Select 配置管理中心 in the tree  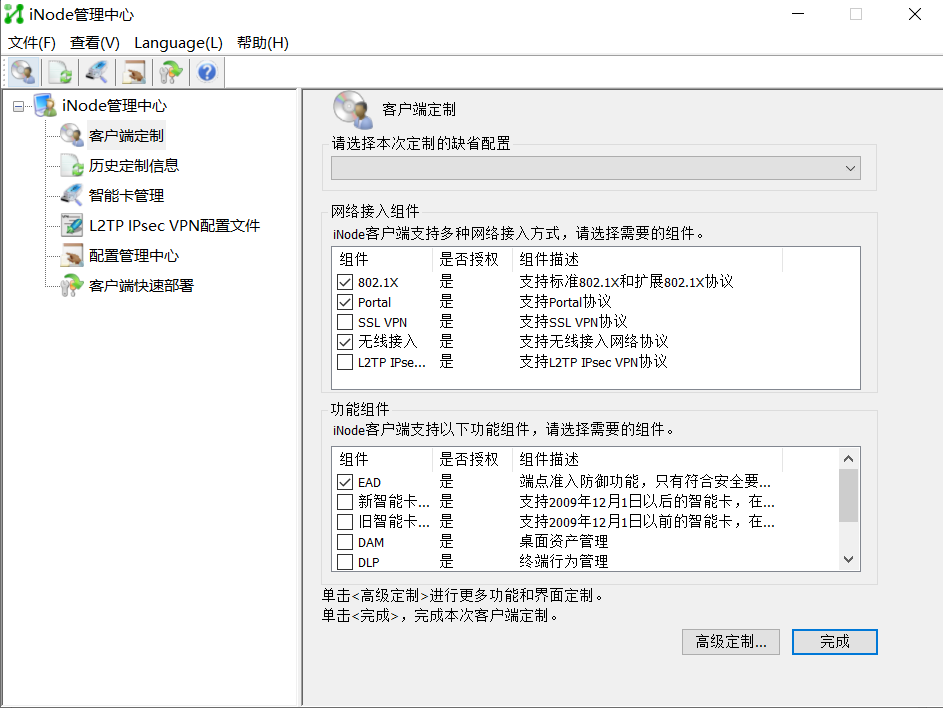(134, 256)
